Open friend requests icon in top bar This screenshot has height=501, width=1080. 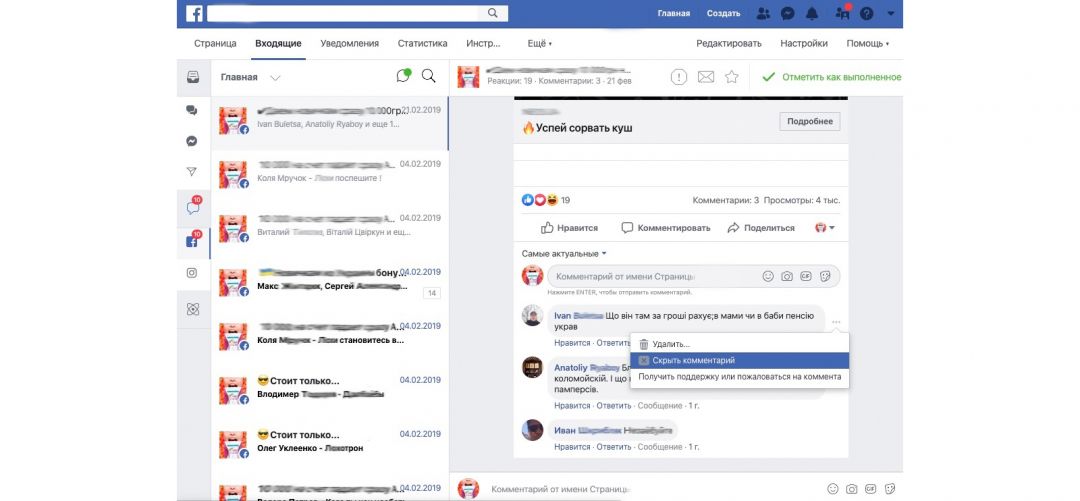coord(762,13)
